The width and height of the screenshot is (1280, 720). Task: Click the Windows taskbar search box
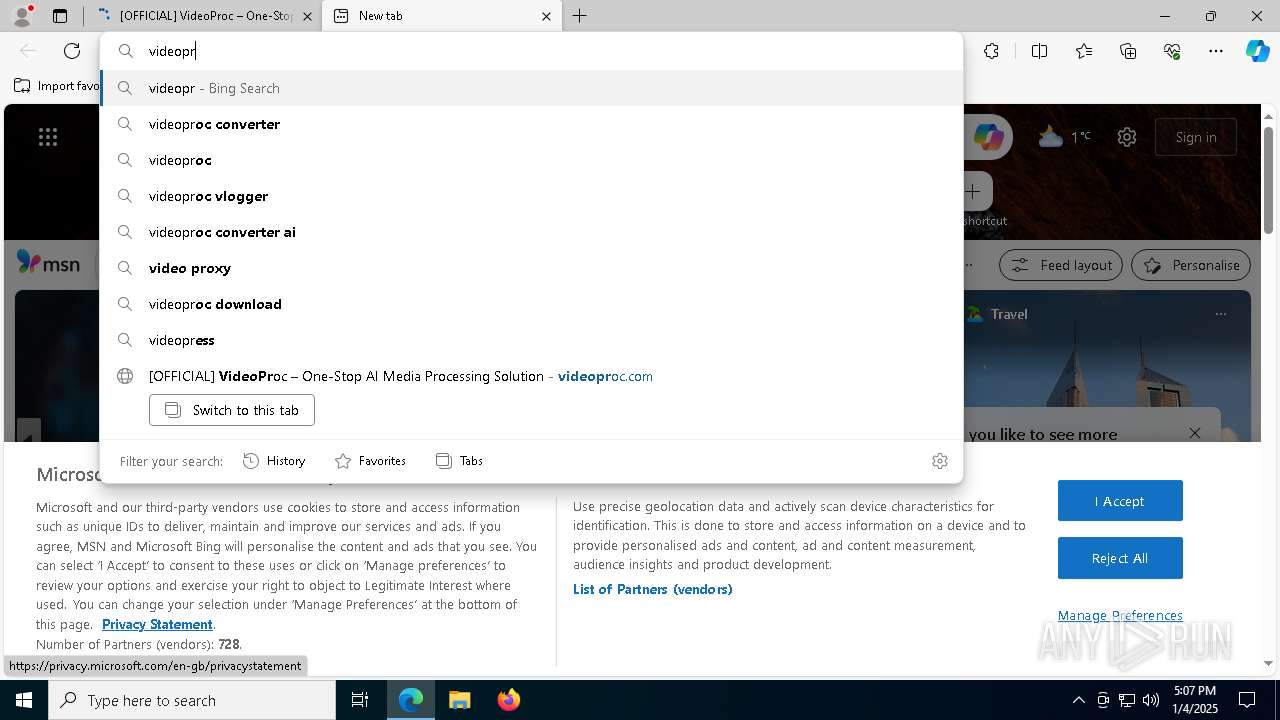[192, 700]
